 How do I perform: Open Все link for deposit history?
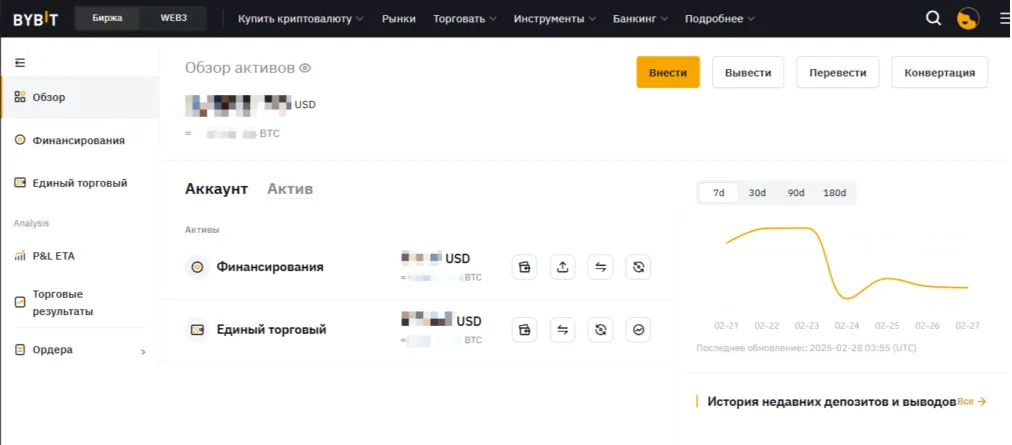click(x=972, y=401)
